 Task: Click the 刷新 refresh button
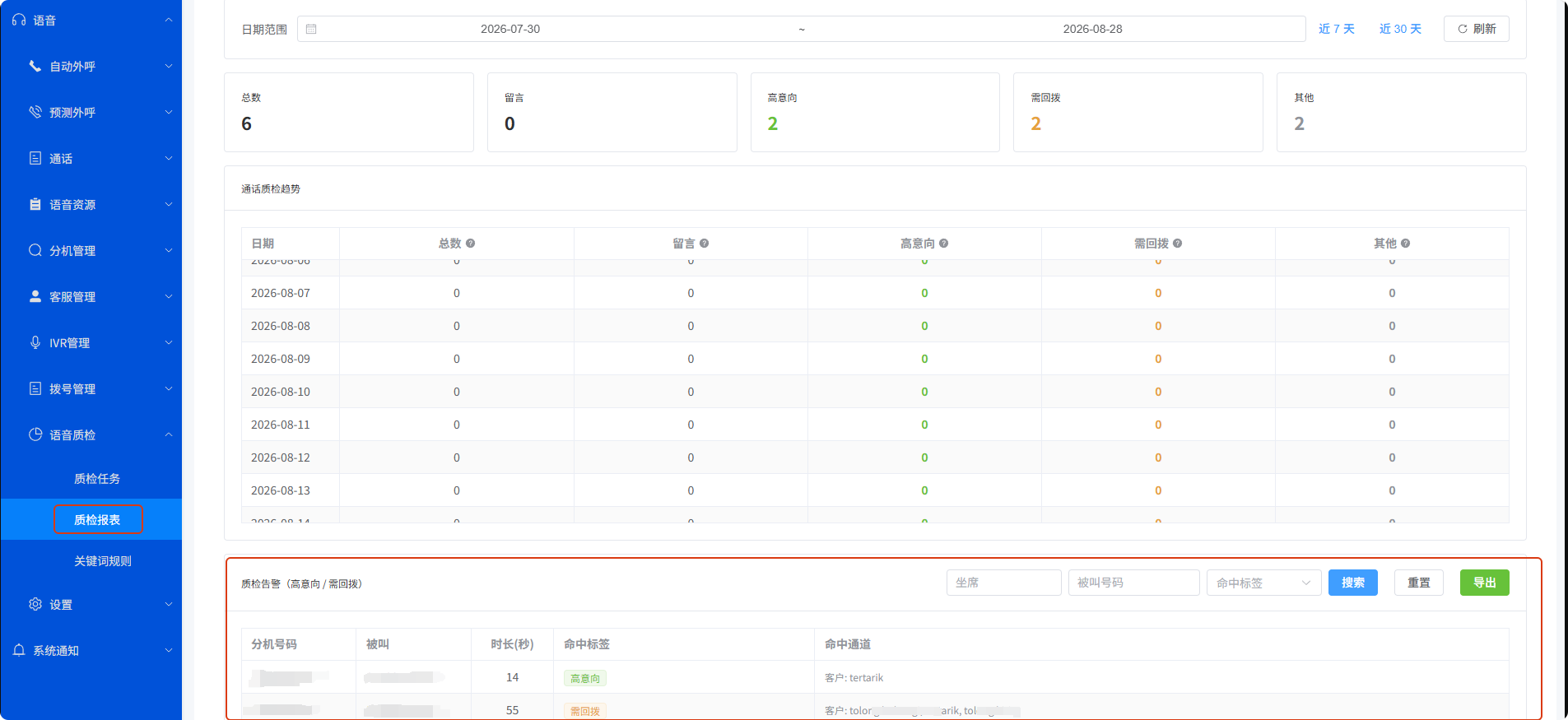1476,29
